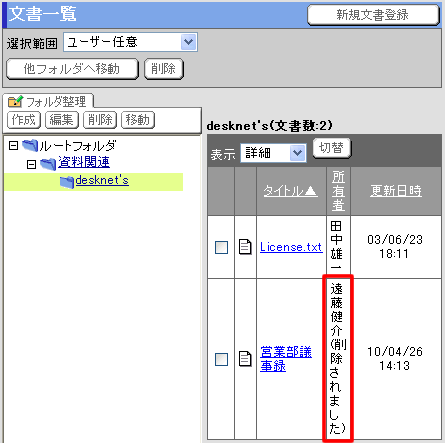Image resolution: width=445 pixels, height=443 pixels.
Task: Tick the checkbox for 営業部議事録
Action: pos(222,359)
